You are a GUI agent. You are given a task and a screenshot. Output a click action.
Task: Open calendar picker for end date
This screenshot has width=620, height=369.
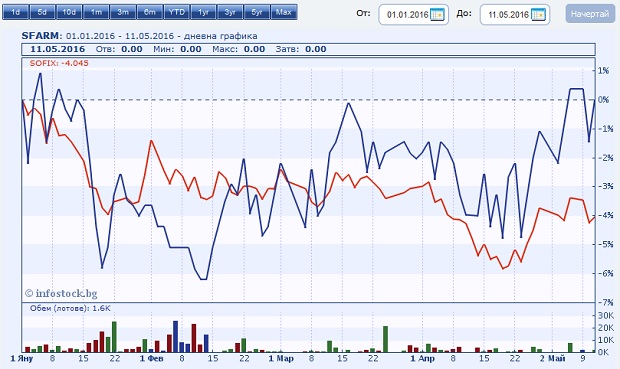[539, 15]
